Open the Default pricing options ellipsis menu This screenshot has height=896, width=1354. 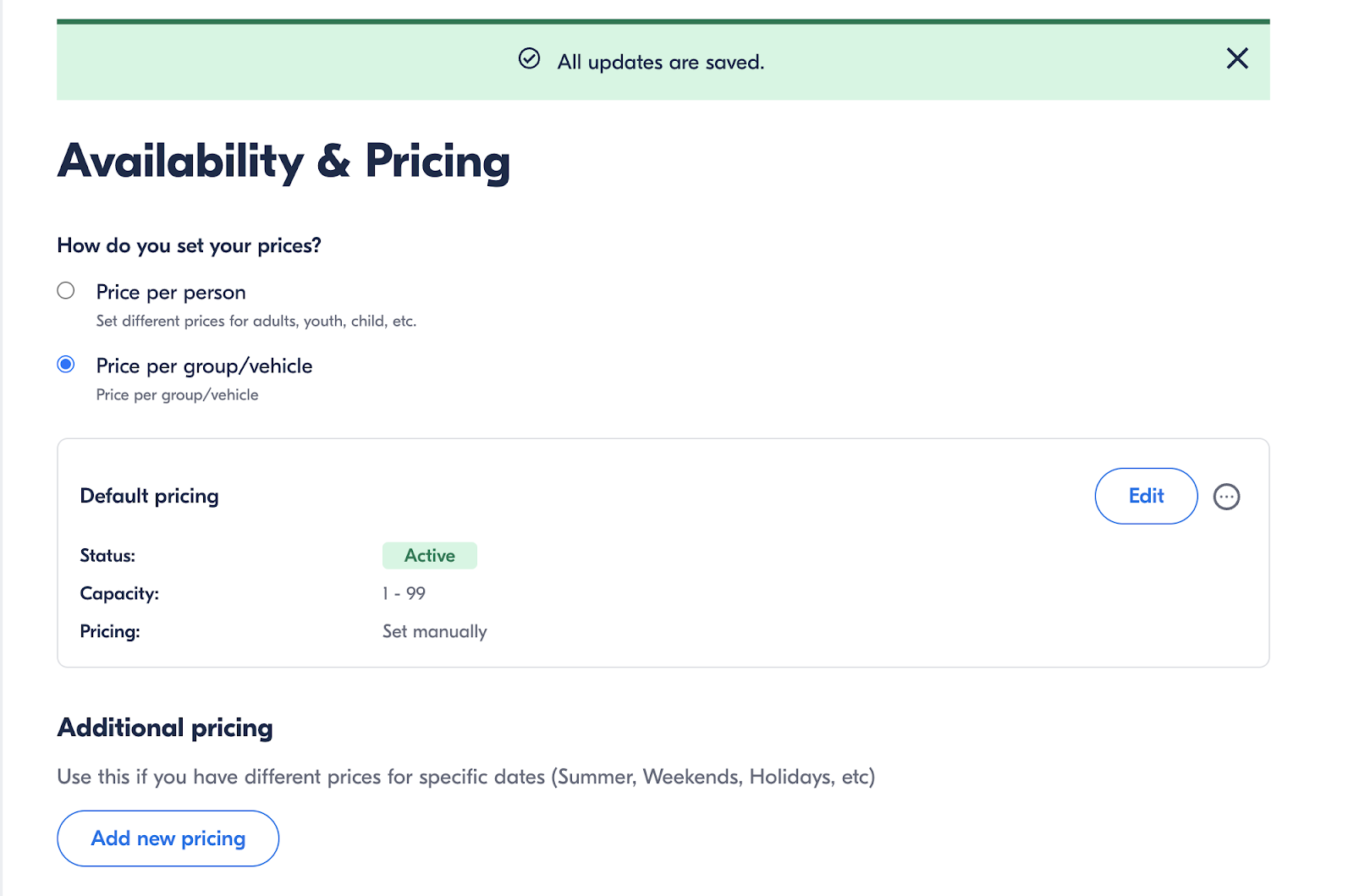(1226, 497)
